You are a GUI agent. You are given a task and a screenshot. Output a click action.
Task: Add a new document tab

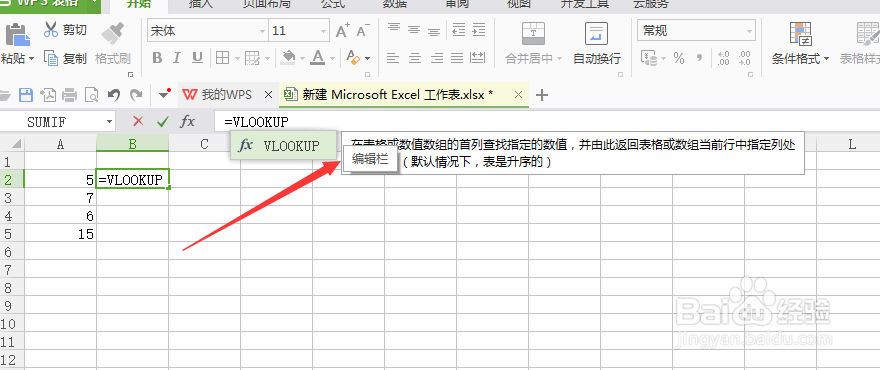pyautogui.click(x=542, y=95)
